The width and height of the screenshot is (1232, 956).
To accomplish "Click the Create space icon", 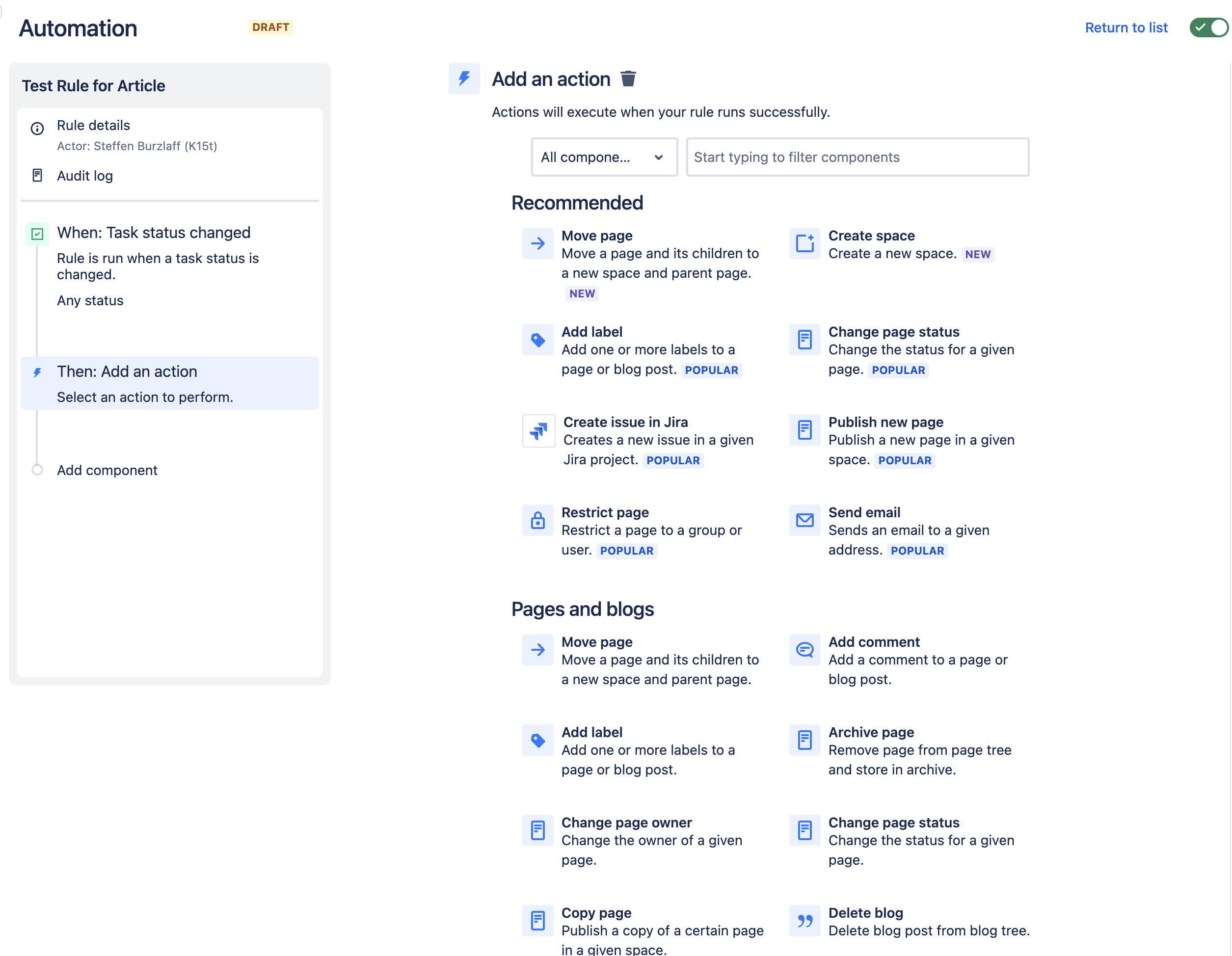I will coord(804,243).
